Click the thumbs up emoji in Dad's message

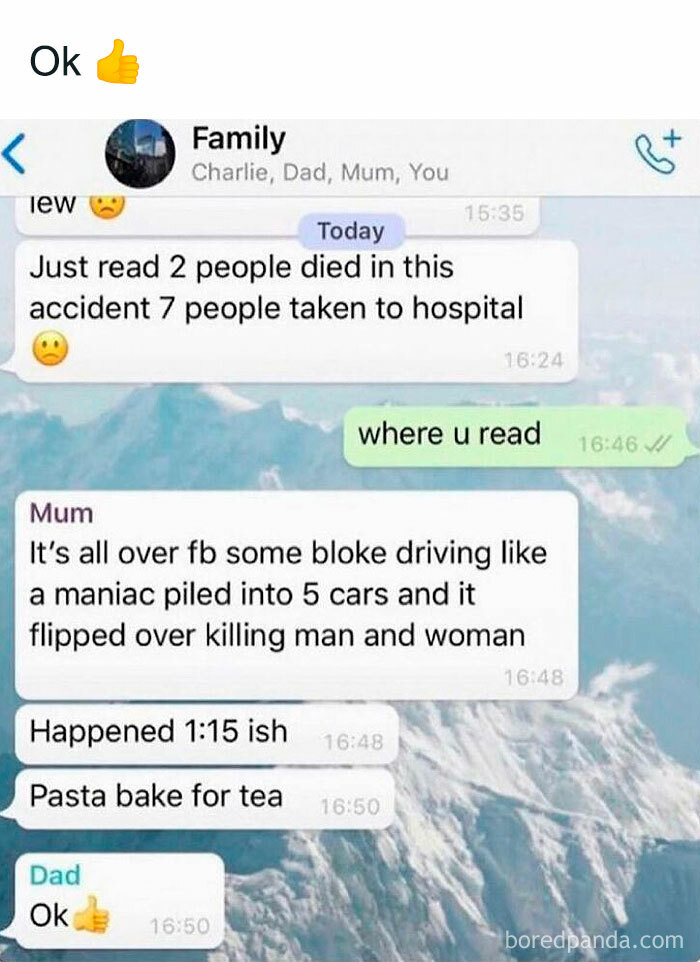[91, 915]
